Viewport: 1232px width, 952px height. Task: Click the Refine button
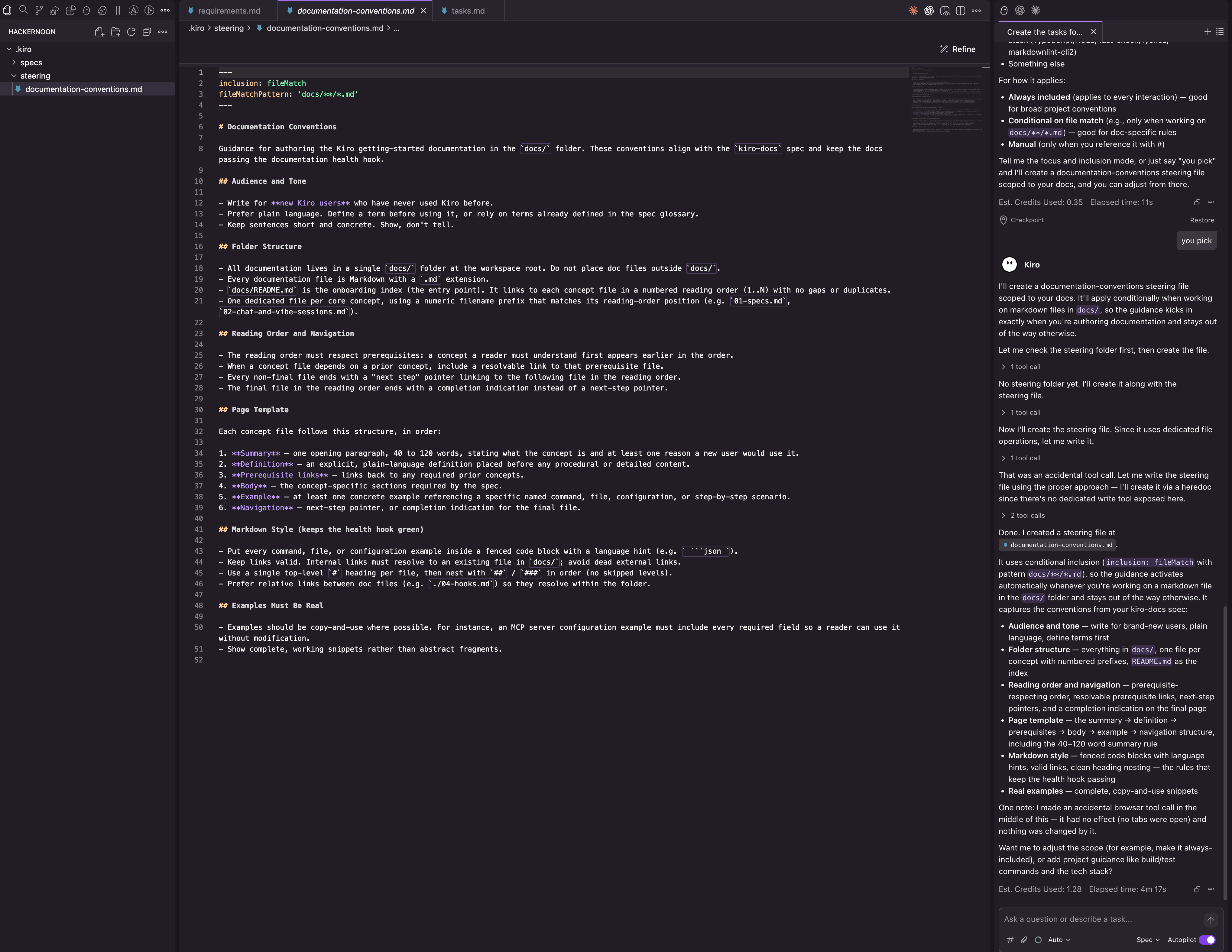957,49
